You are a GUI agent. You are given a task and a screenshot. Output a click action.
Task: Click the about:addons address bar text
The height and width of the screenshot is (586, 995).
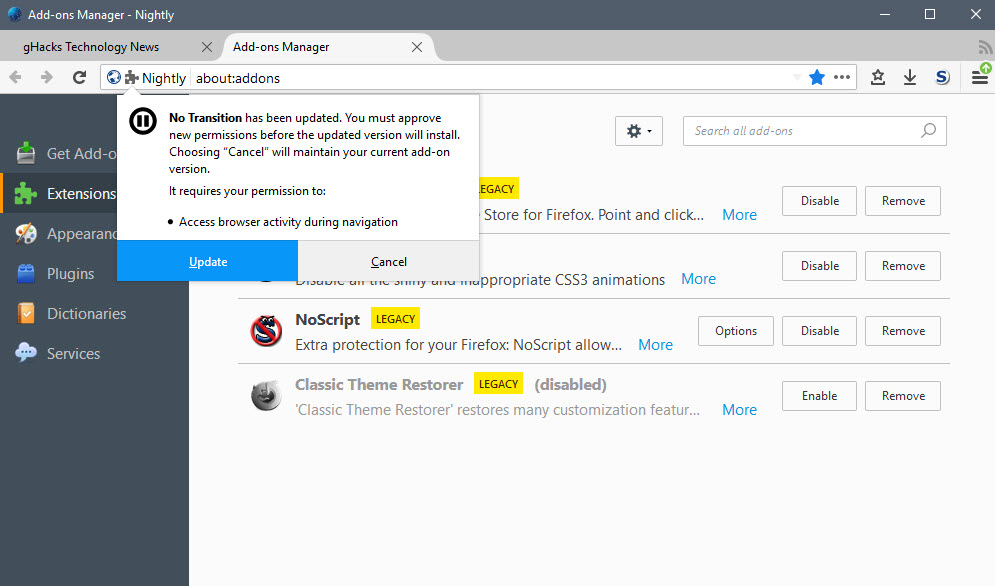(238, 78)
